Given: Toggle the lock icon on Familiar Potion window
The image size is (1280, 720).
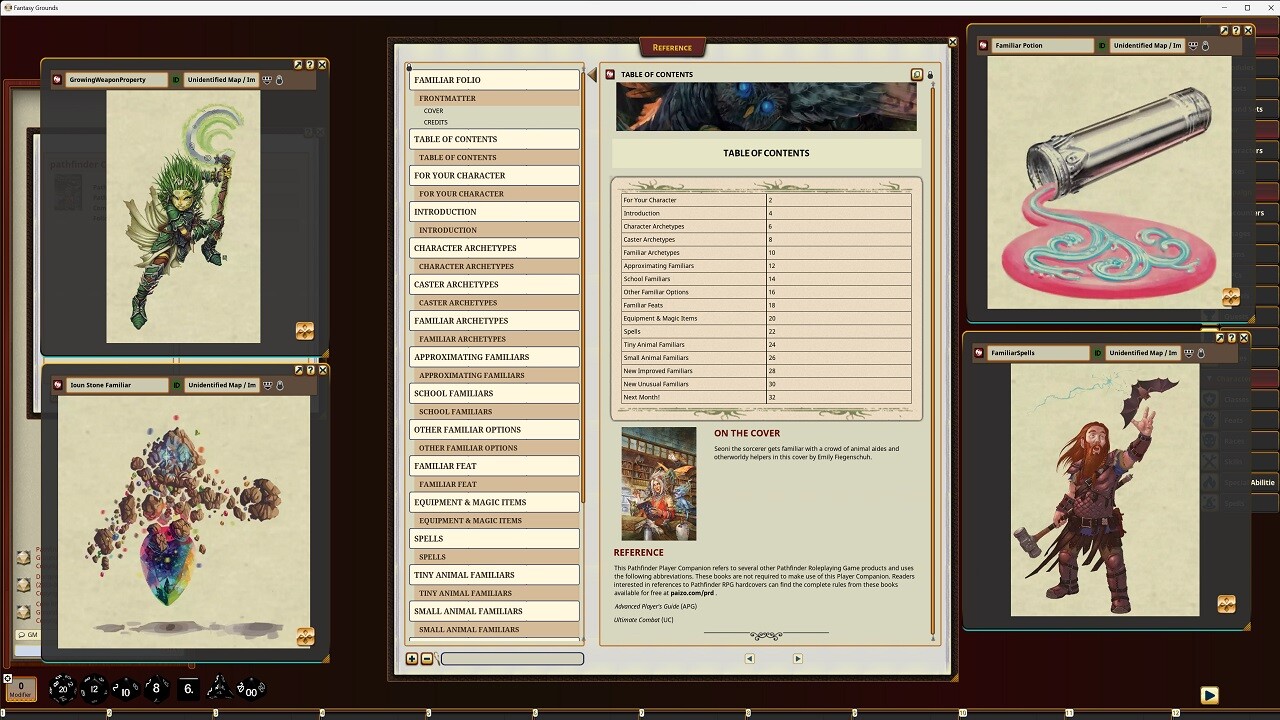Looking at the screenshot, I should coord(1205,45).
